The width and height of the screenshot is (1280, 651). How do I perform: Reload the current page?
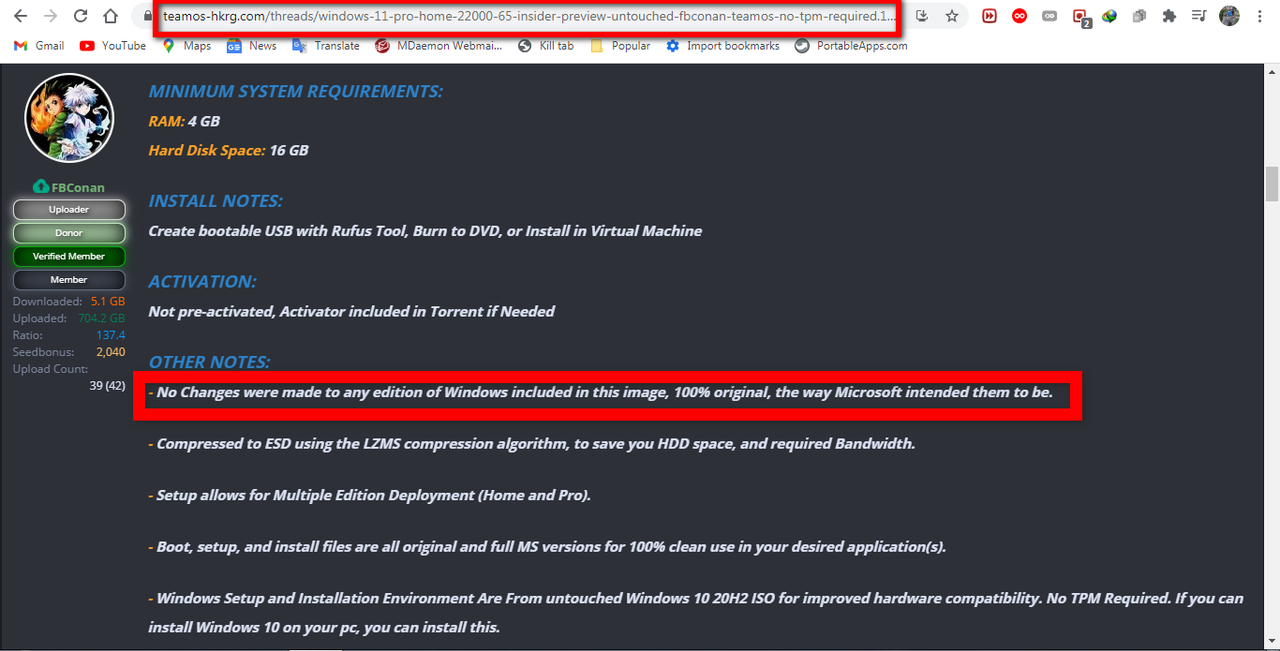point(81,16)
